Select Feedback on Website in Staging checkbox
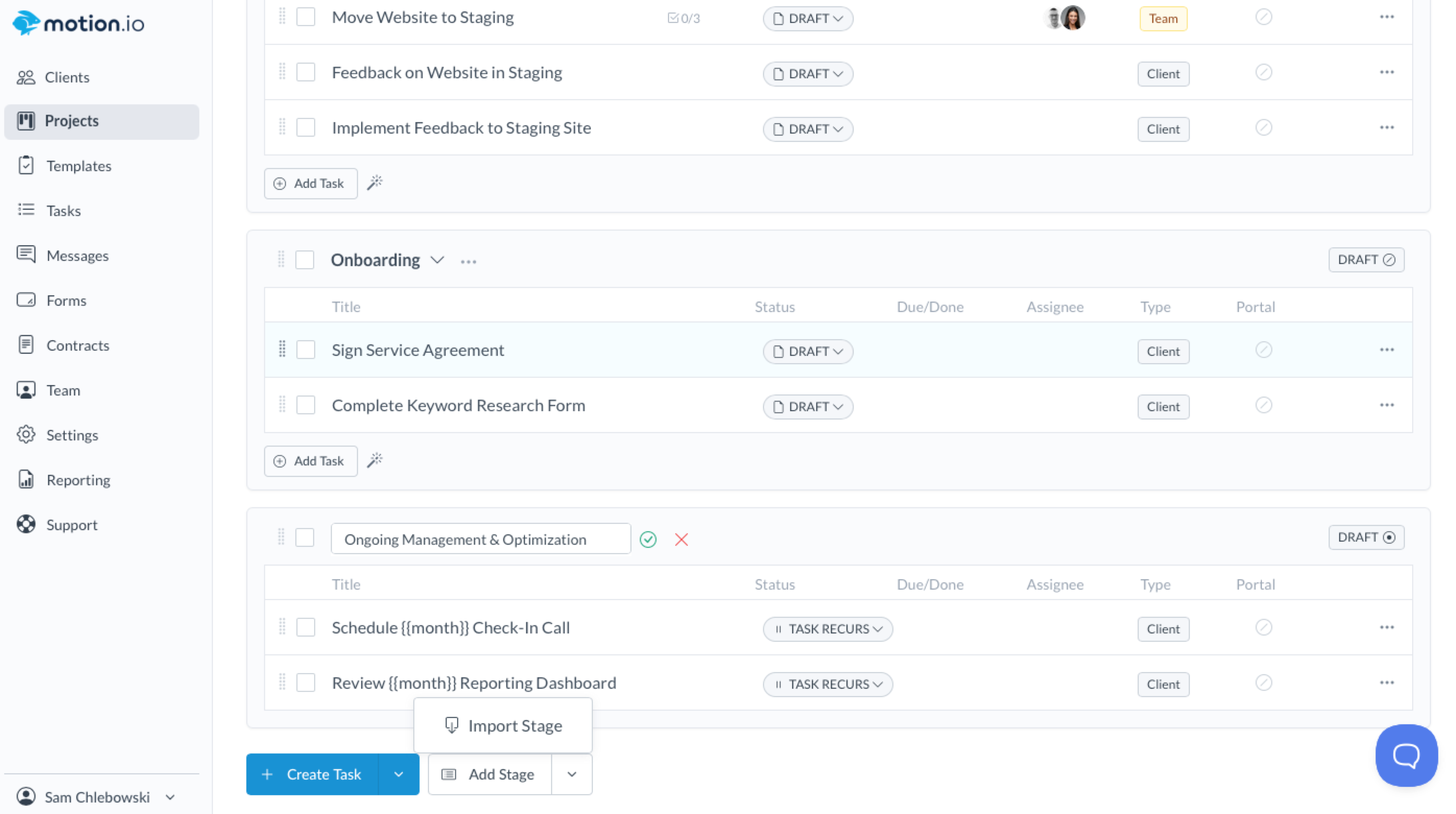This screenshot has height=814, width=1456. tap(306, 73)
